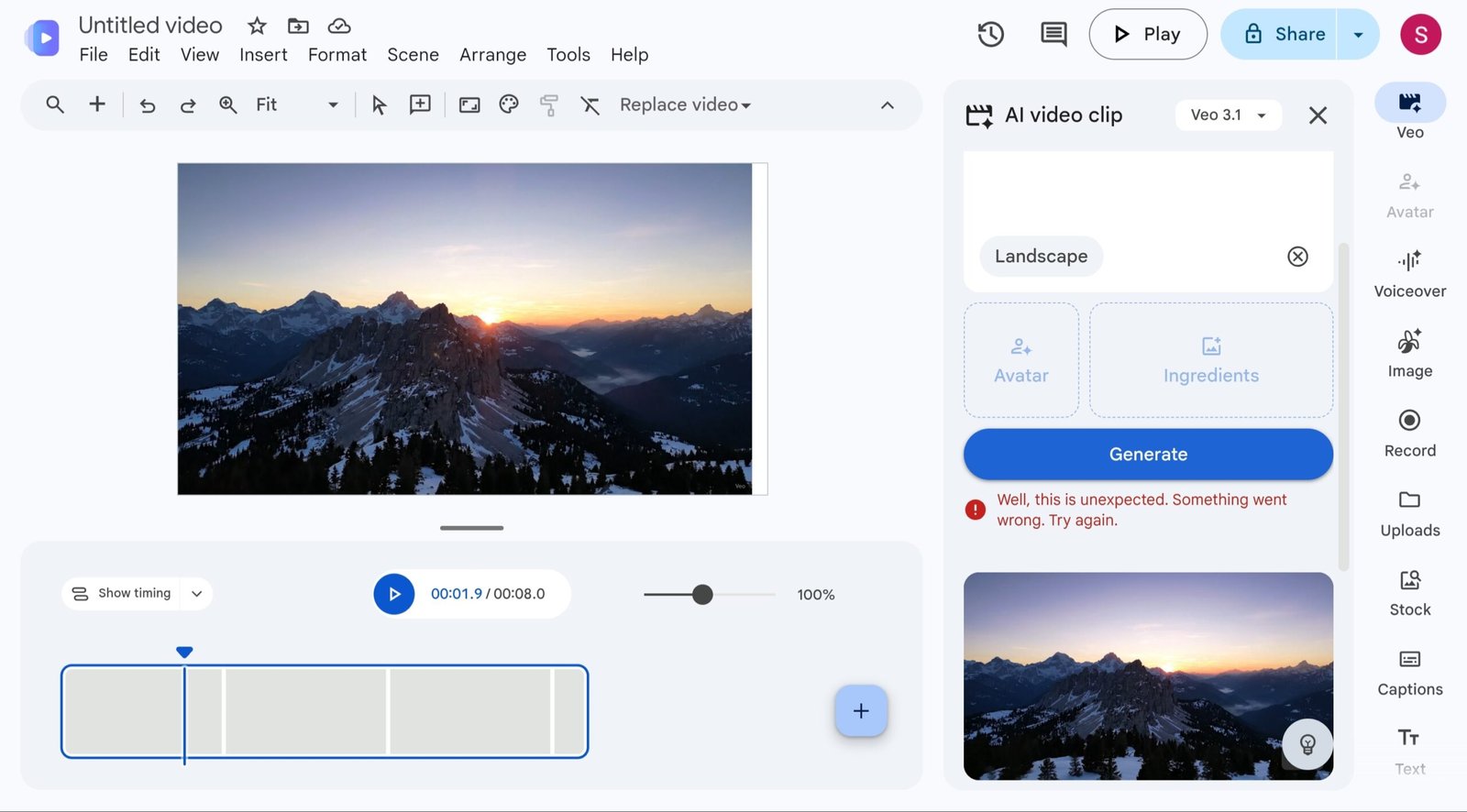Close the AI video clip panel

[1318, 115]
